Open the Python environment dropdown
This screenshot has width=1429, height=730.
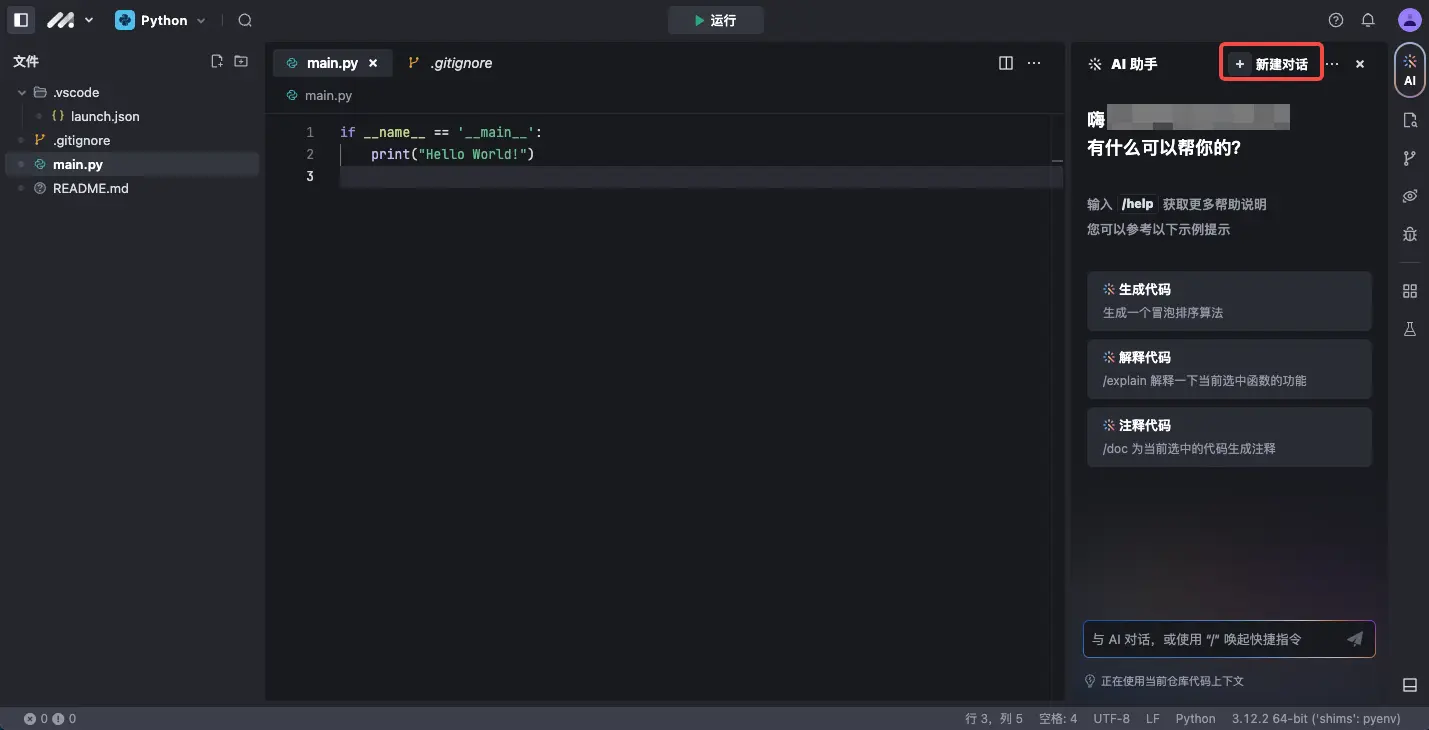coord(160,20)
